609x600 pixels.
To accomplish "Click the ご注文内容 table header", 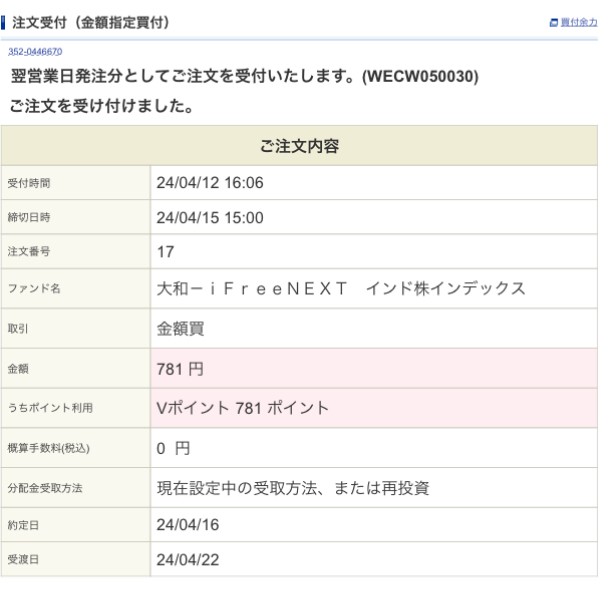I will tap(299, 146).
